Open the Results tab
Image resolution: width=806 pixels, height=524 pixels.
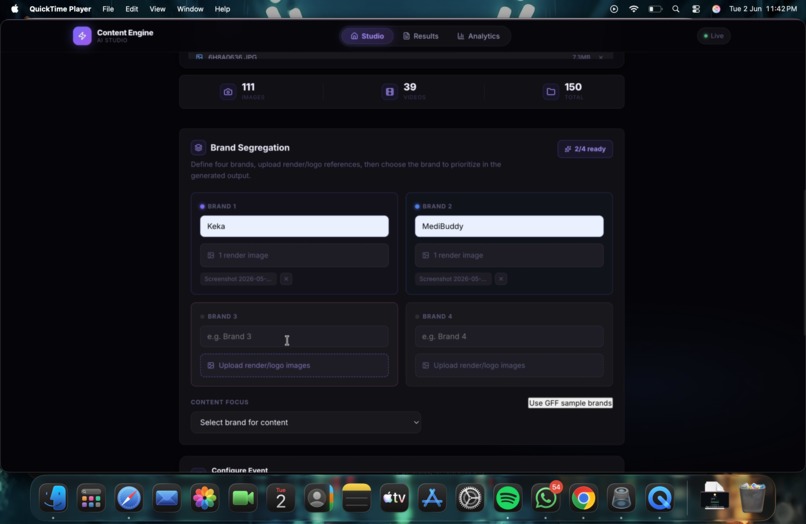420,36
